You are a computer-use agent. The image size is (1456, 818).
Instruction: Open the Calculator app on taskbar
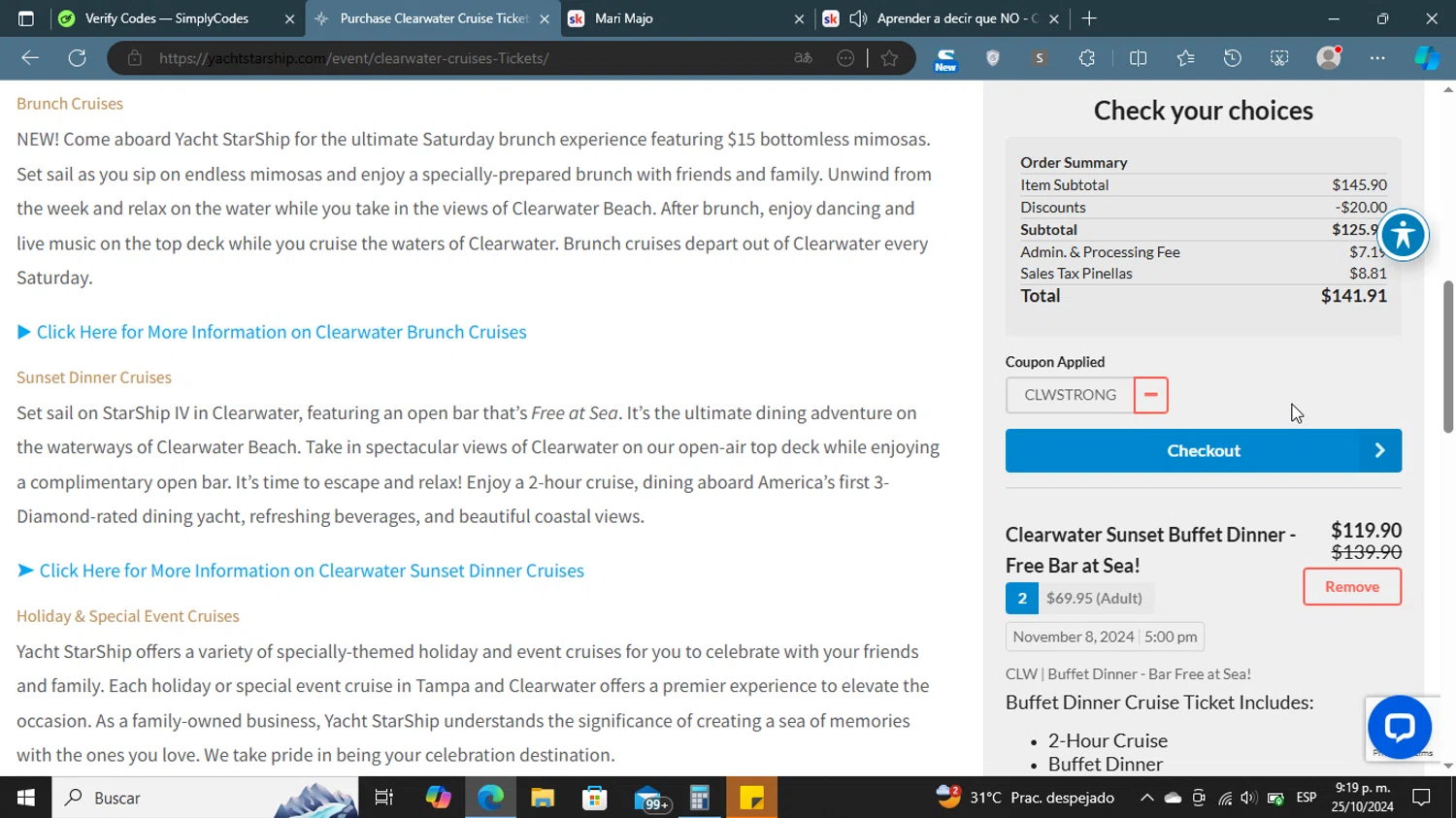pyautogui.click(x=699, y=798)
